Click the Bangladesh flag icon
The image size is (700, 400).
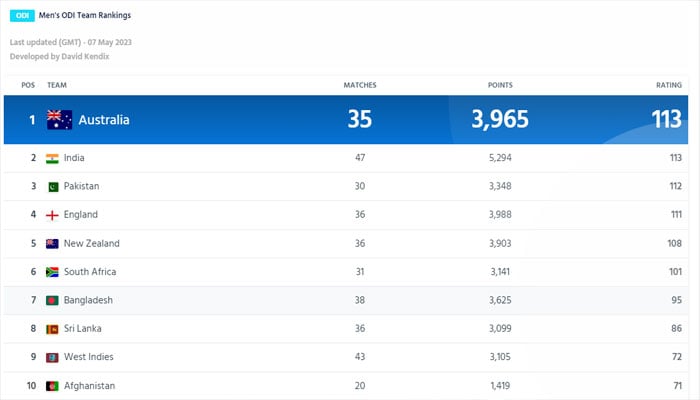pyautogui.click(x=53, y=300)
